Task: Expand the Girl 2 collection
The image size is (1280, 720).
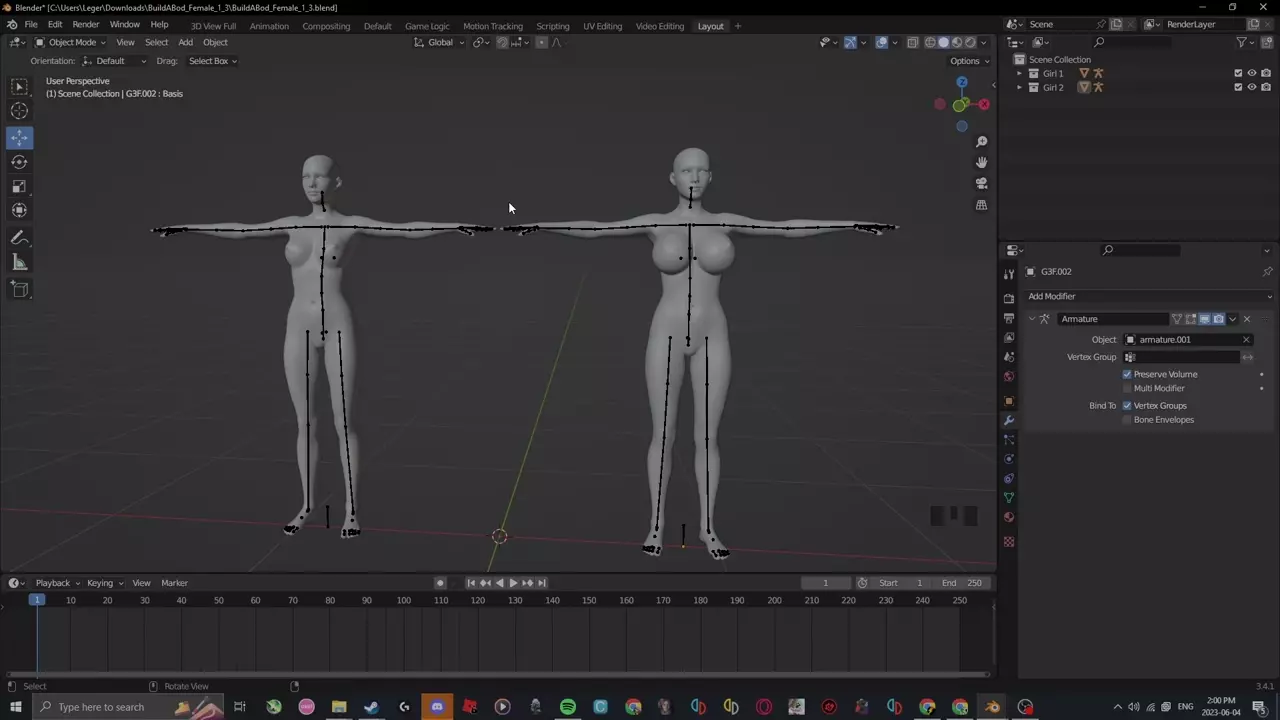Action: [1019, 87]
